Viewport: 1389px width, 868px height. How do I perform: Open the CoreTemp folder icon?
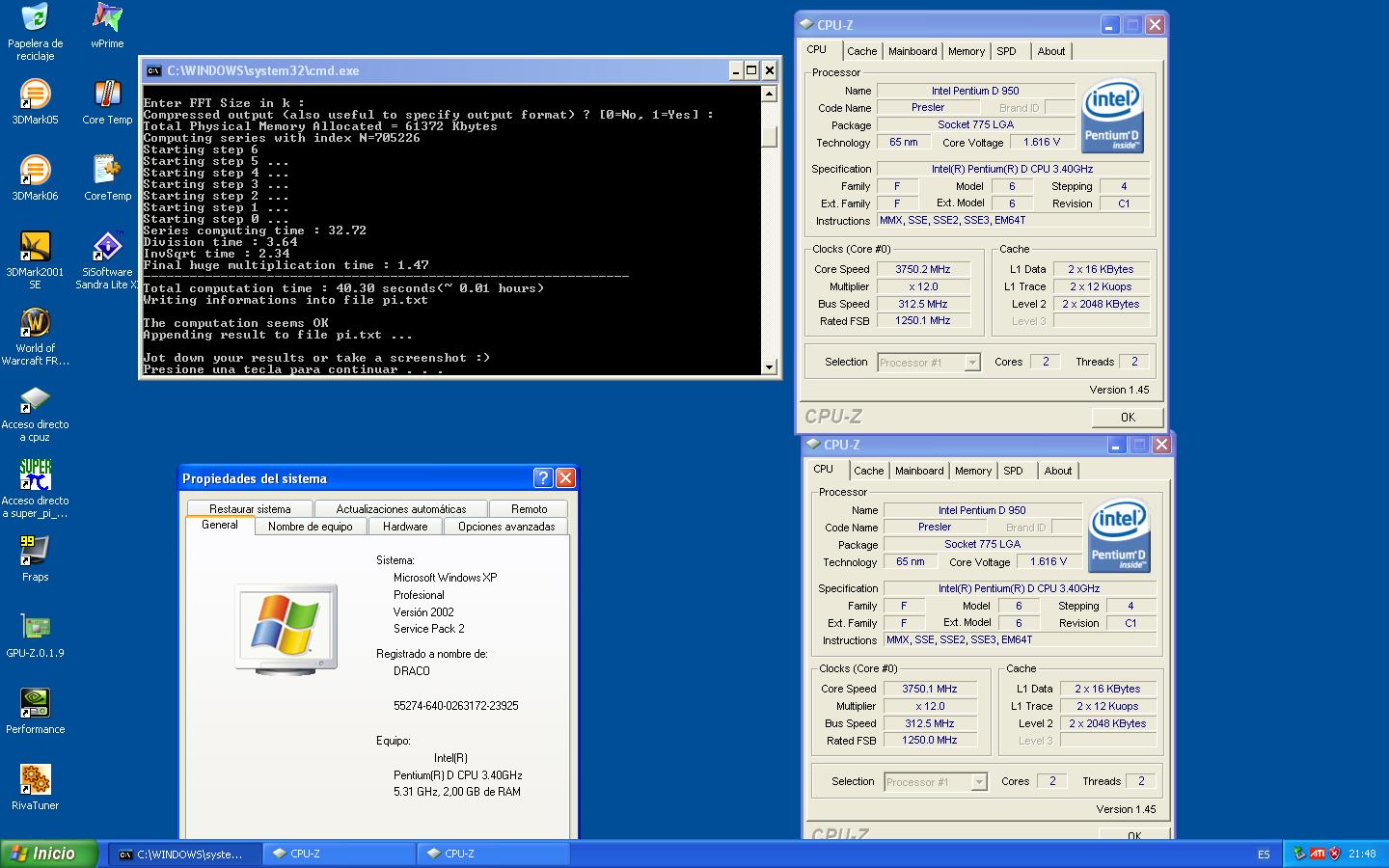tap(107, 171)
